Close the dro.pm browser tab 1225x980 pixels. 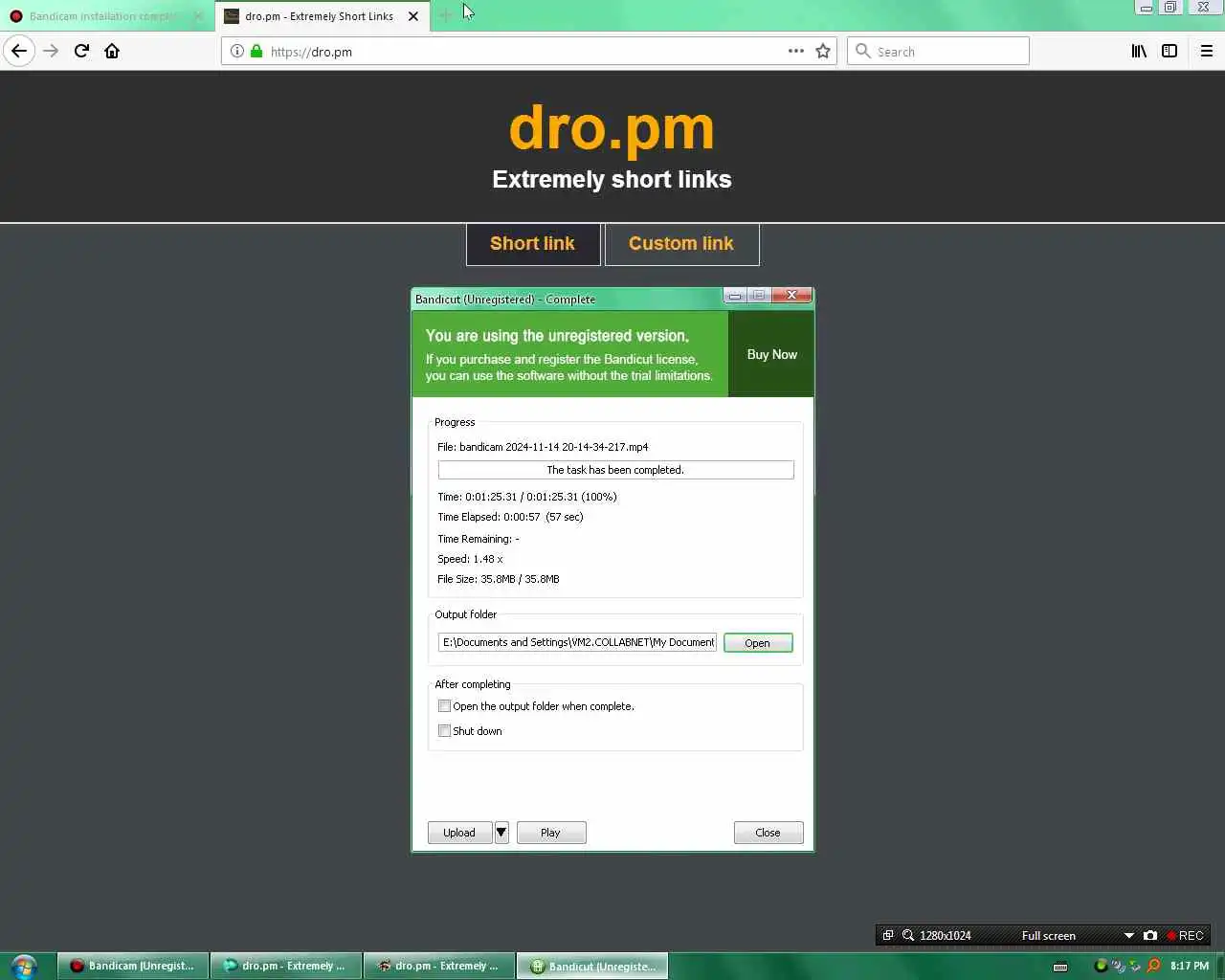point(413,16)
